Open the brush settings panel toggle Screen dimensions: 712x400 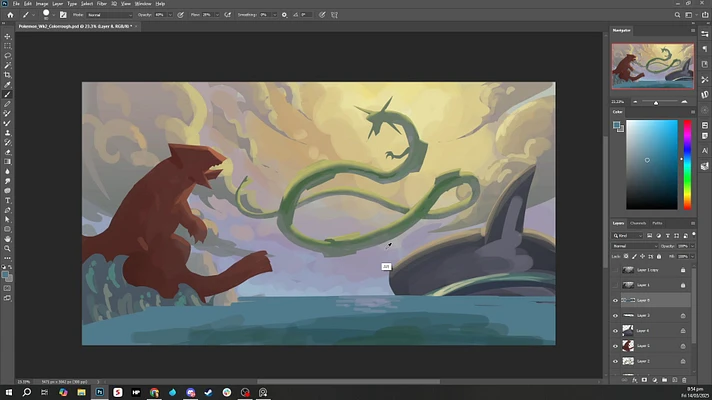[x=63, y=15]
